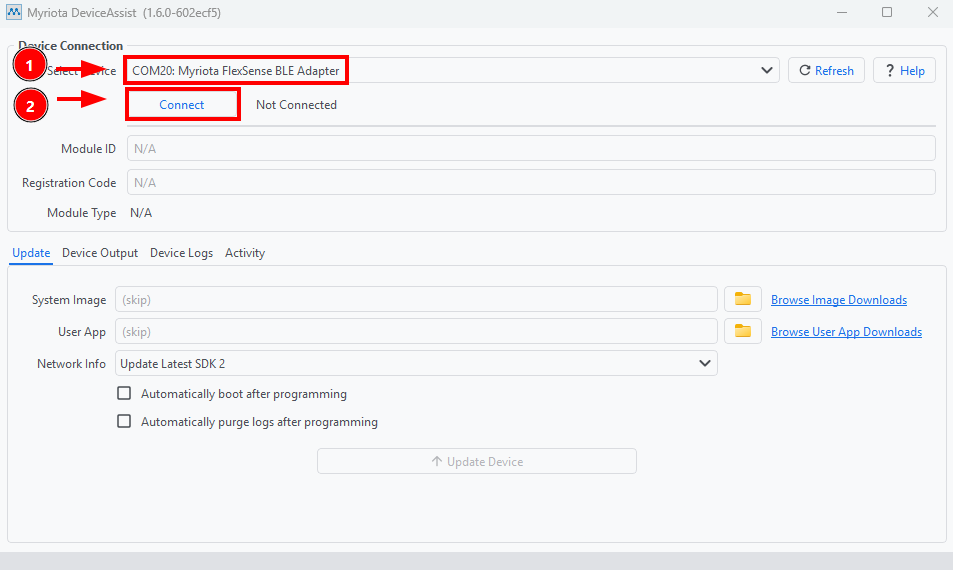The image size is (953, 570).
Task: Open the Select Device dropdown
Action: 452,70
